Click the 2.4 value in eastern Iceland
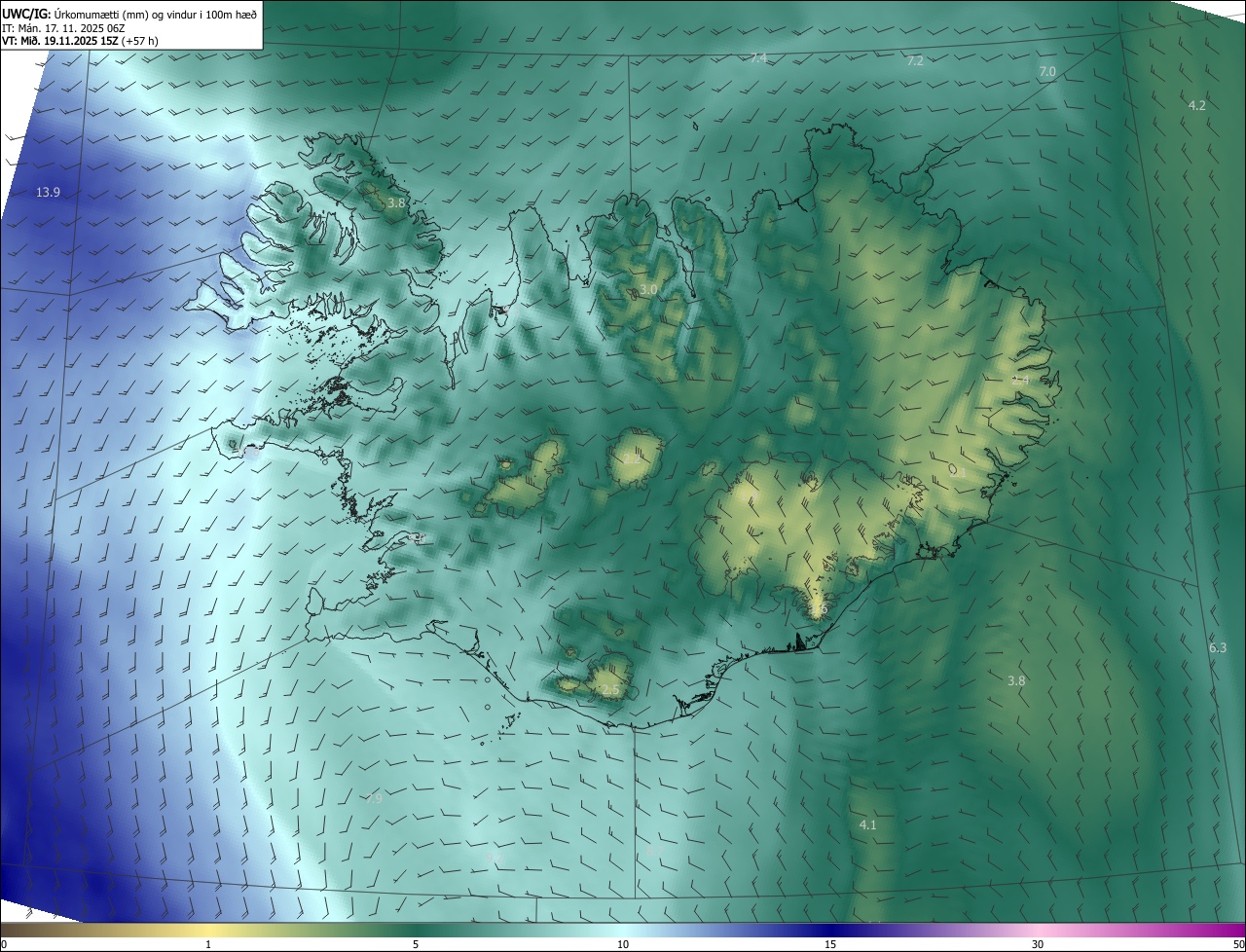 tap(1020, 380)
